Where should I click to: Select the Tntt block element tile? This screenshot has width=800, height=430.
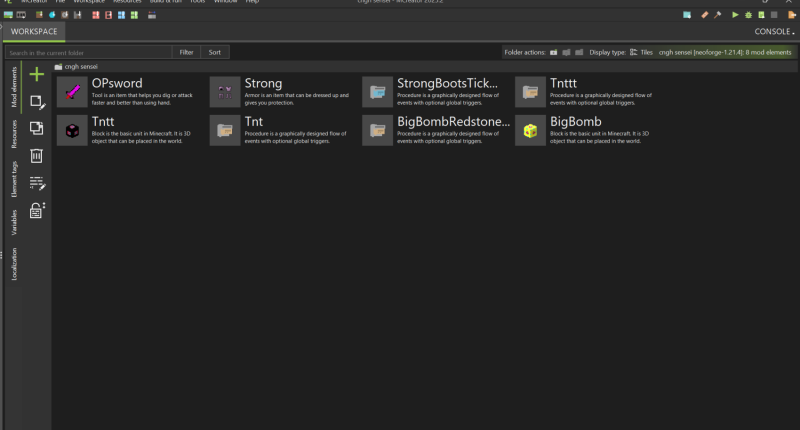point(130,130)
